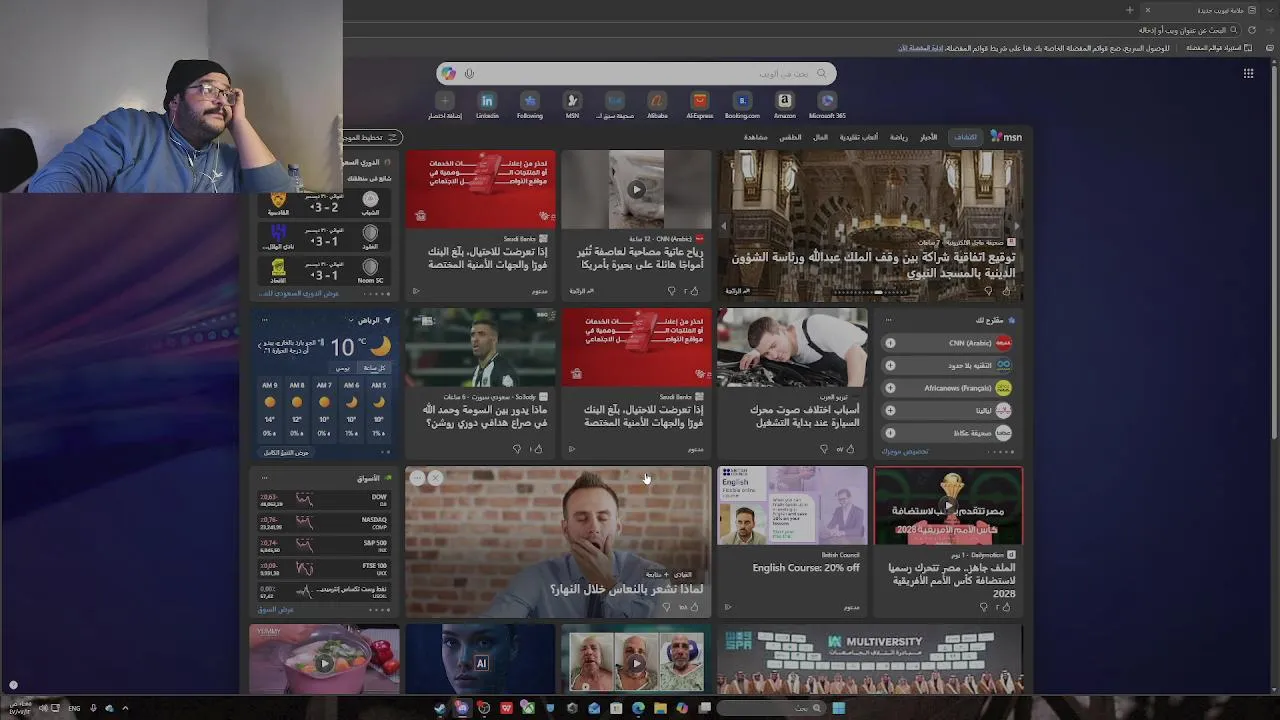Screen dimensions: 1280x720
Task: Open weather card three-dot menu
Action: [x=265, y=321]
